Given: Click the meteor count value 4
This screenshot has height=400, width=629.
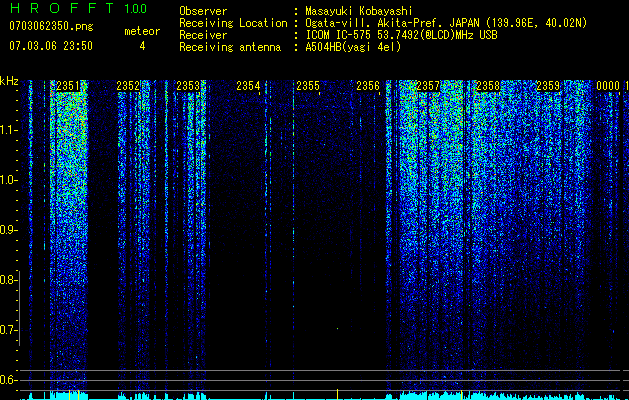Looking at the screenshot, I should 142,46.
